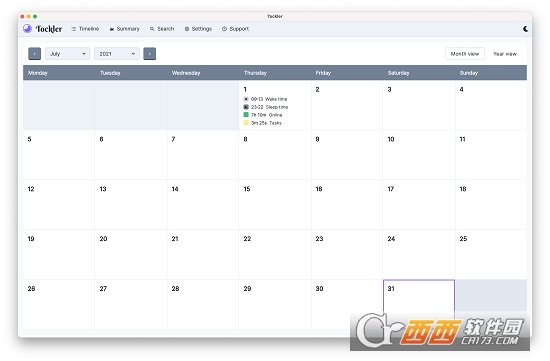
Task: Click the sleep time moon icon
Action: coord(246,107)
